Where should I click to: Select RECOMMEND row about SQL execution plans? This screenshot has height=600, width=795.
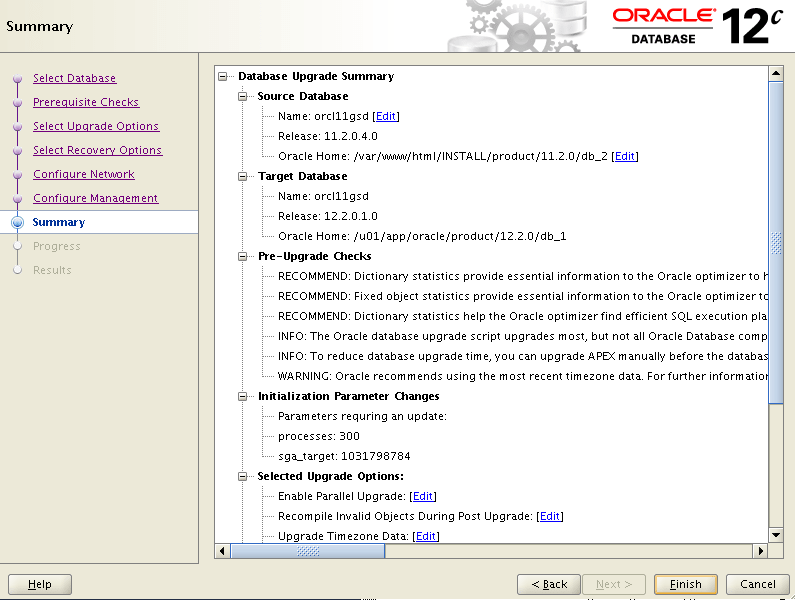pyautogui.click(x=522, y=316)
